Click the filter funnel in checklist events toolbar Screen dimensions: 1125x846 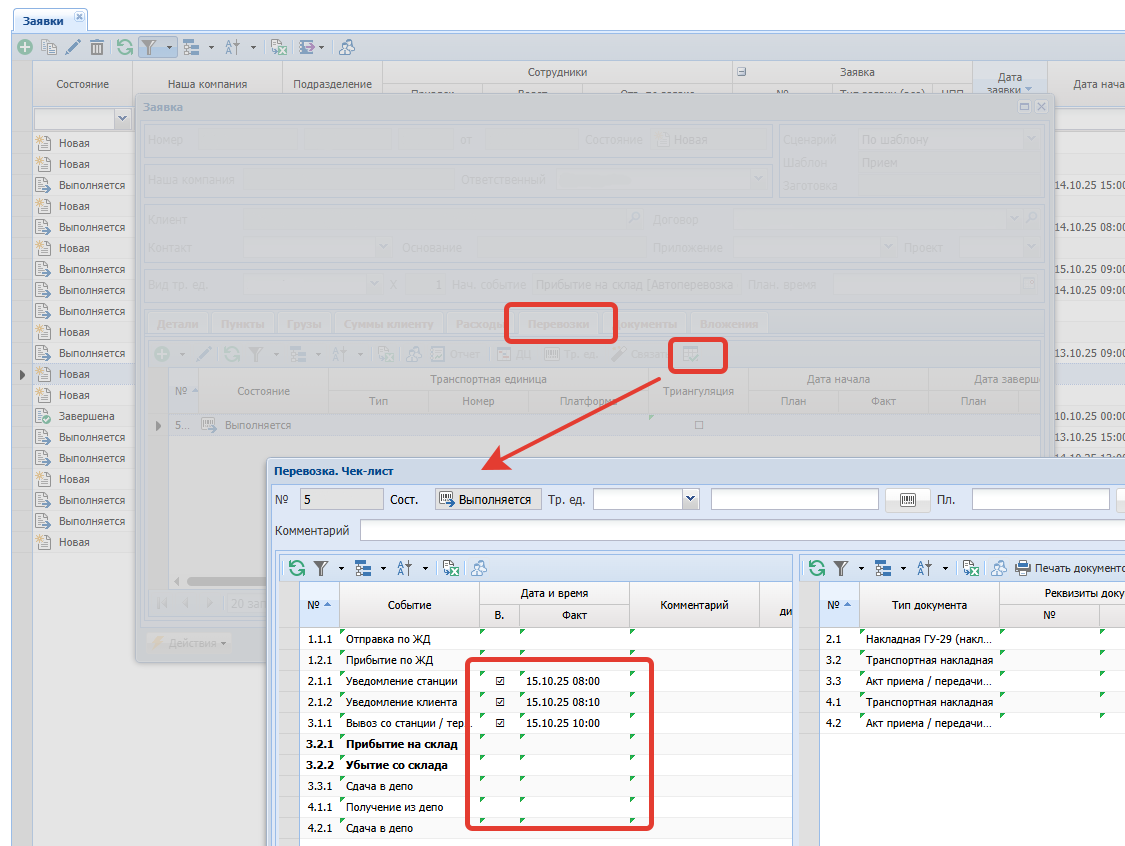[x=321, y=568]
